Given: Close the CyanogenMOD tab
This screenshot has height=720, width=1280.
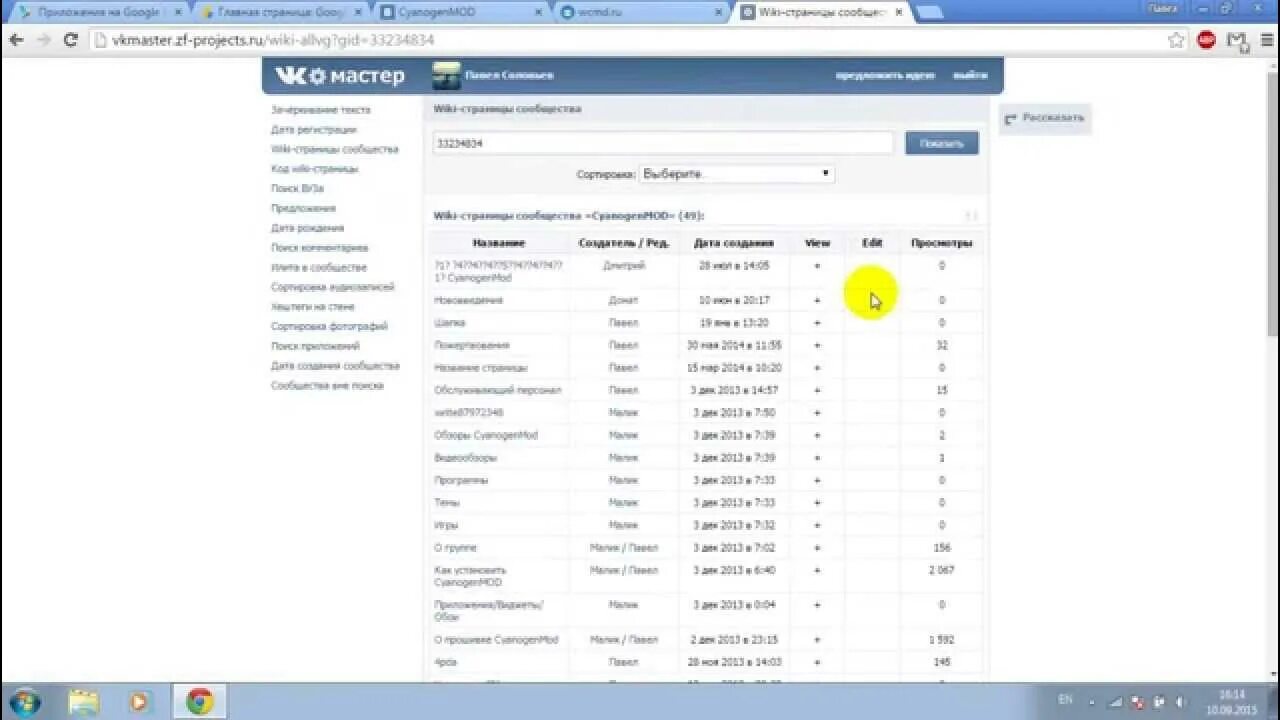Looking at the screenshot, I should tap(536, 12).
